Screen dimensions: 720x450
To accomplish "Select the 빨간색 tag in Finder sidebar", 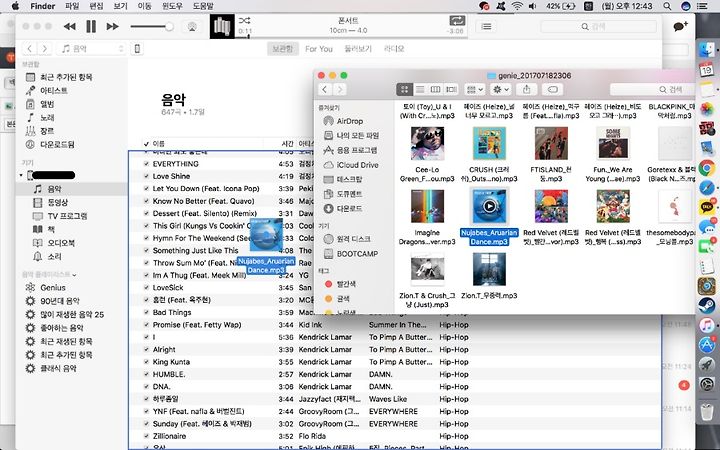I will coord(346,284).
